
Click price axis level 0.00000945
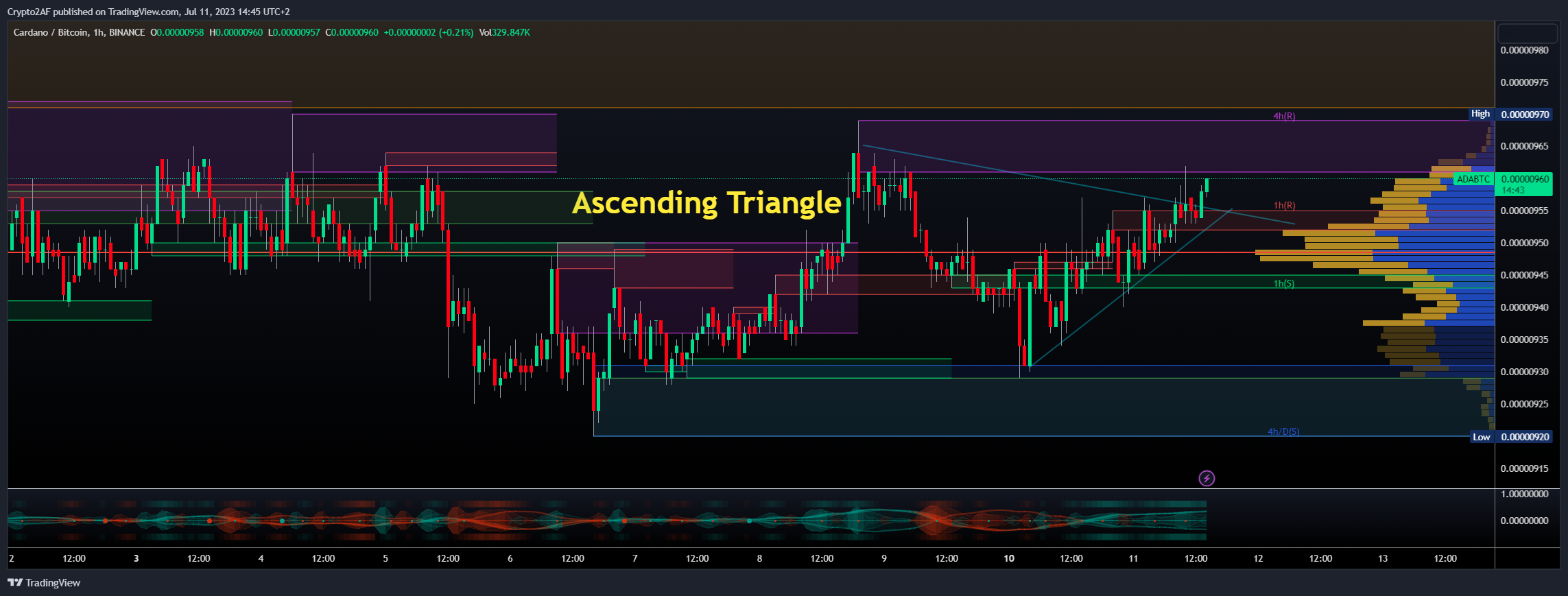click(1525, 275)
